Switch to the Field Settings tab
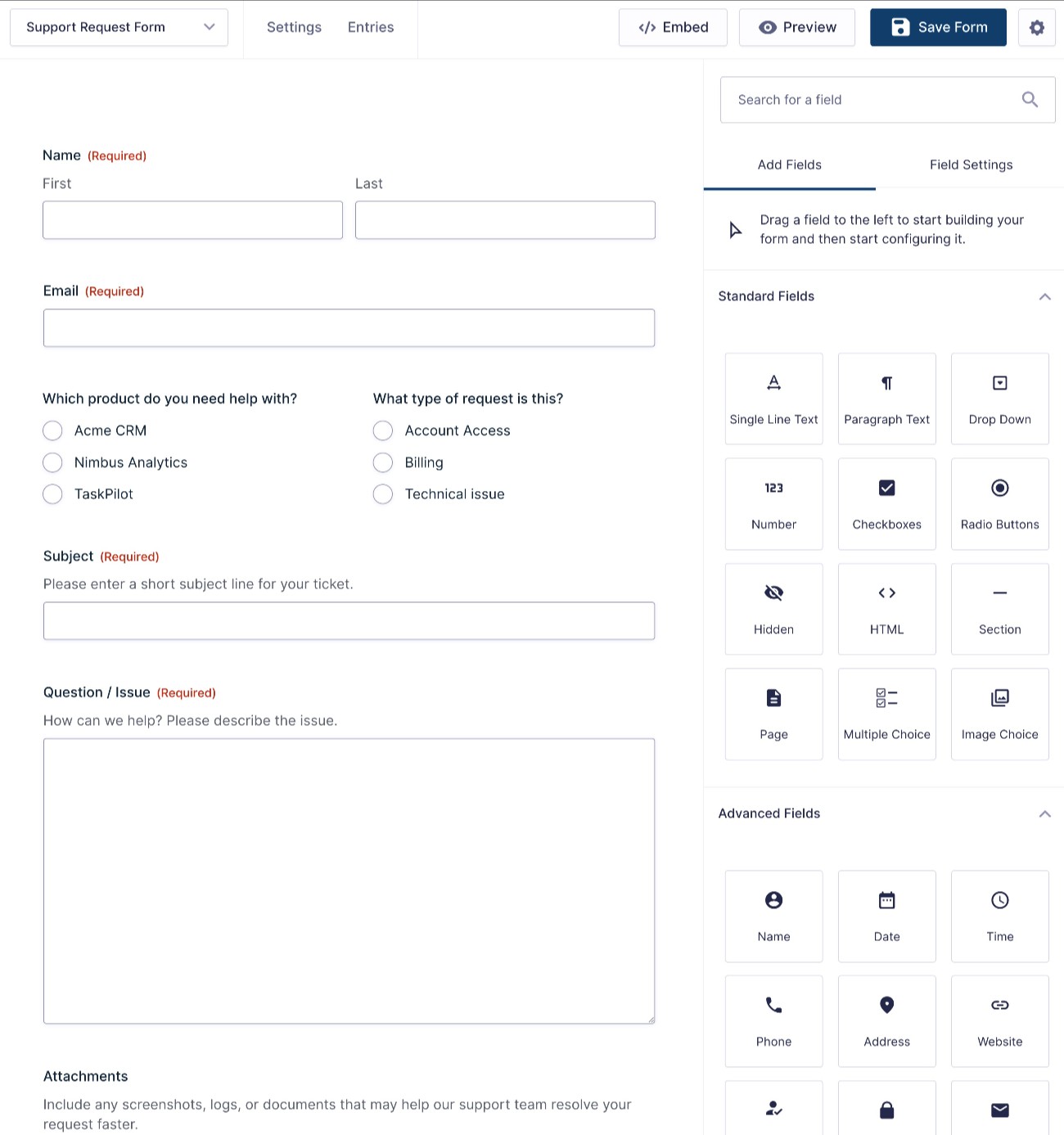The height and width of the screenshot is (1135, 1064). click(971, 164)
